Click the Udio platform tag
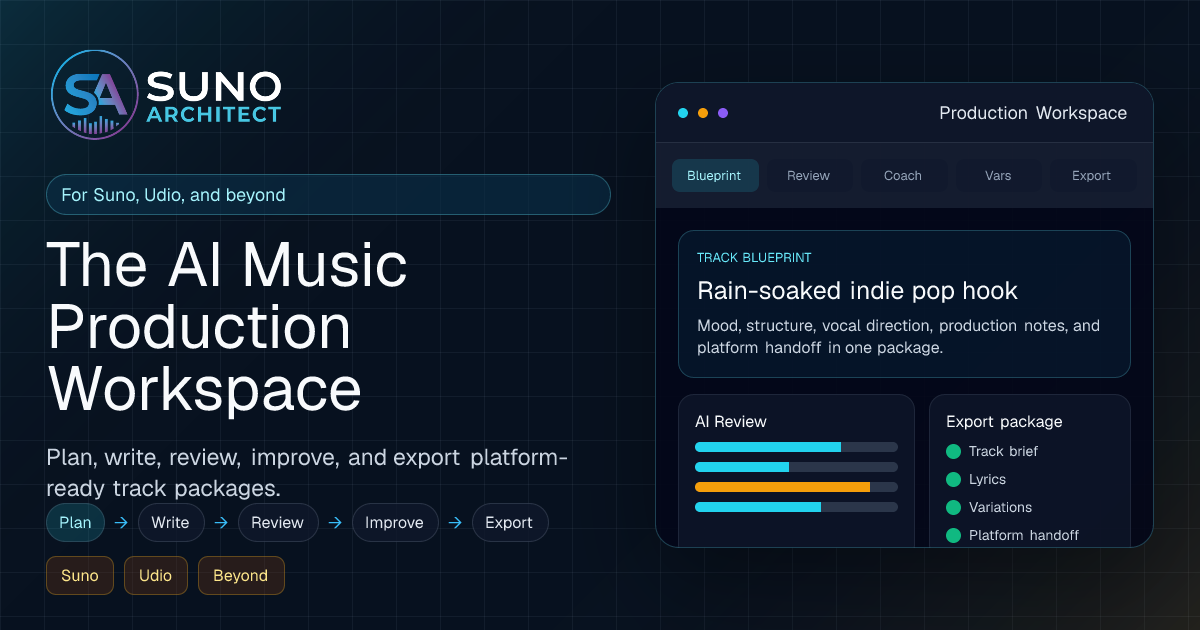The width and height of the screenshot is (1200, 630). coord(155,575)
